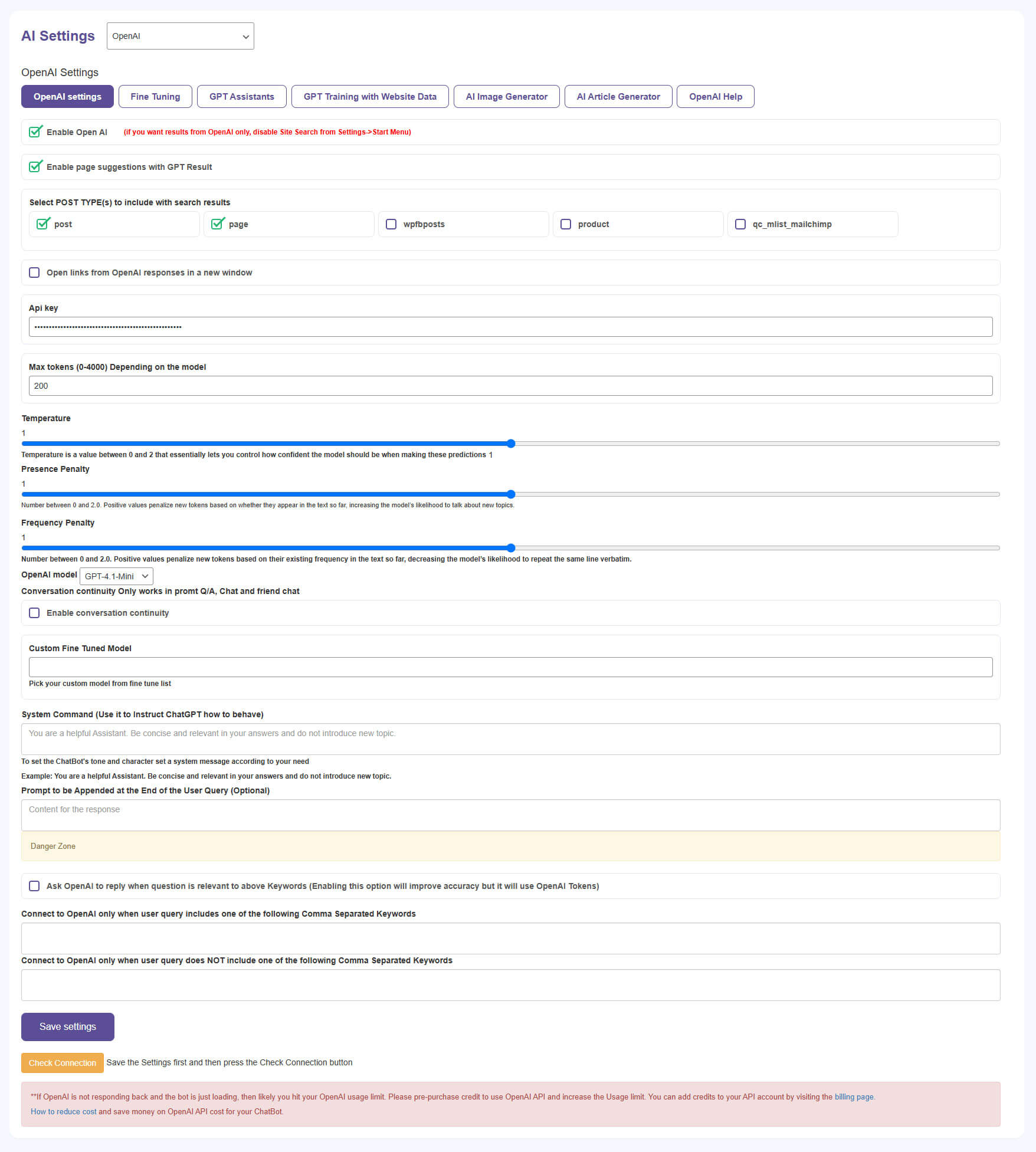Open the AI provider dropdown showing OpenAI

(x=180, y=35)
